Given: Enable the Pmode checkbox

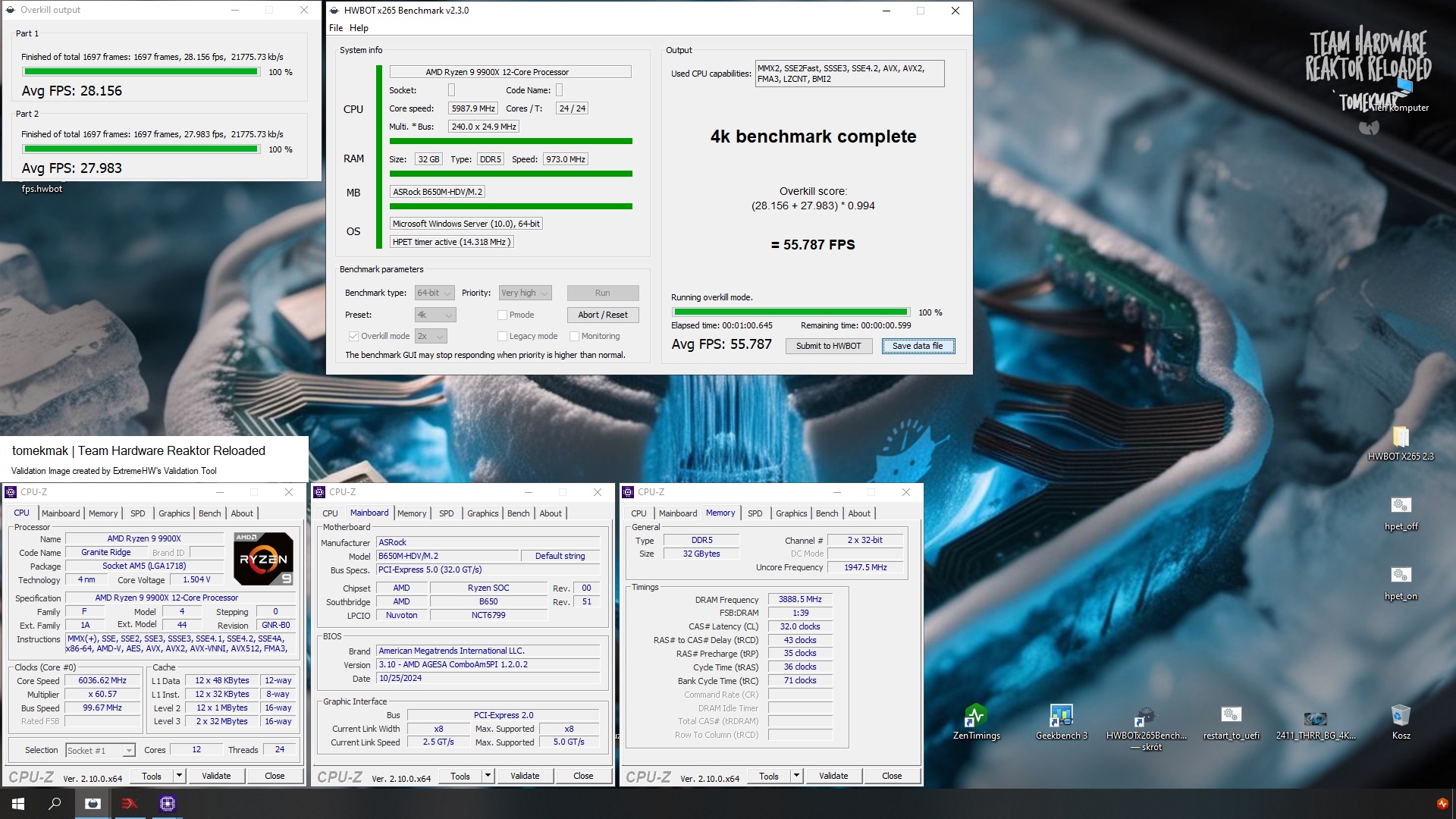Looking at the screenshot, I should coord(502,315).
